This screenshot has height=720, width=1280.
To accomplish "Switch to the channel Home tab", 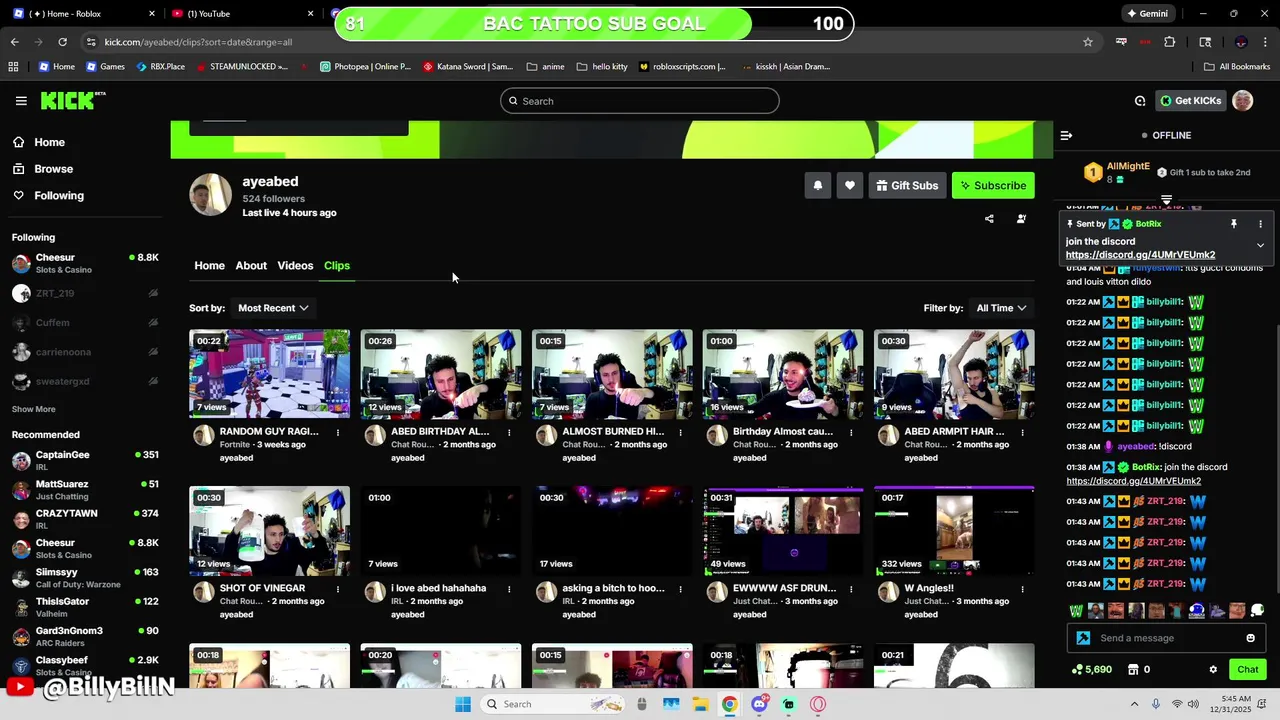I will pyautogui.click(x=209, y=265).
